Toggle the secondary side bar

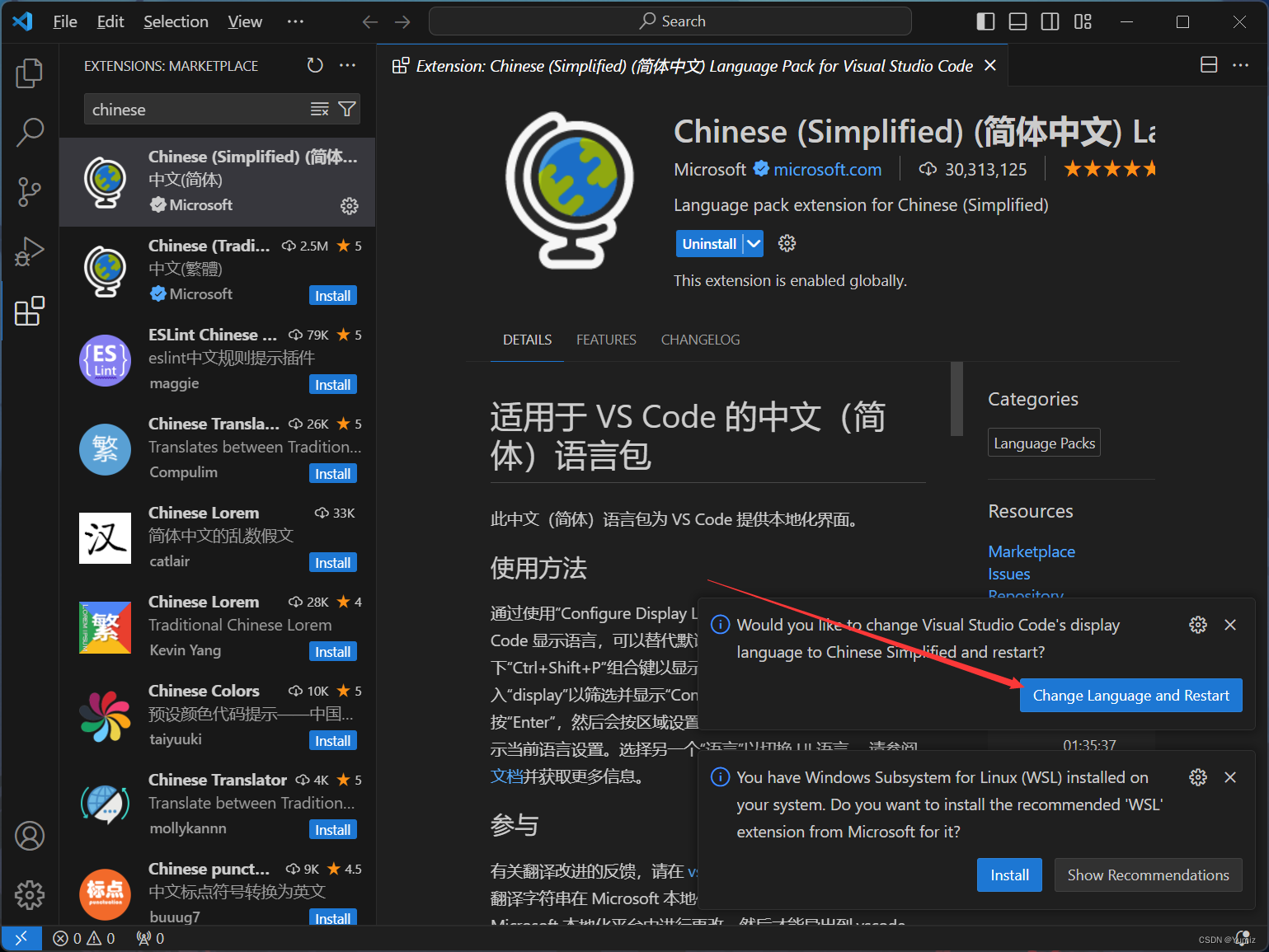(1050, 21)
